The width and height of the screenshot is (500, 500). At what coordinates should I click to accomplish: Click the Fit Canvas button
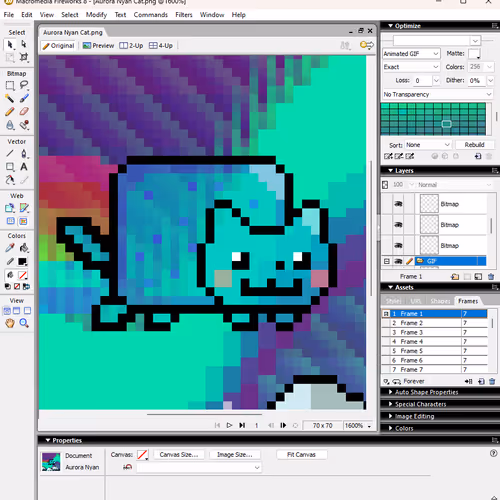tap(301, 455)
